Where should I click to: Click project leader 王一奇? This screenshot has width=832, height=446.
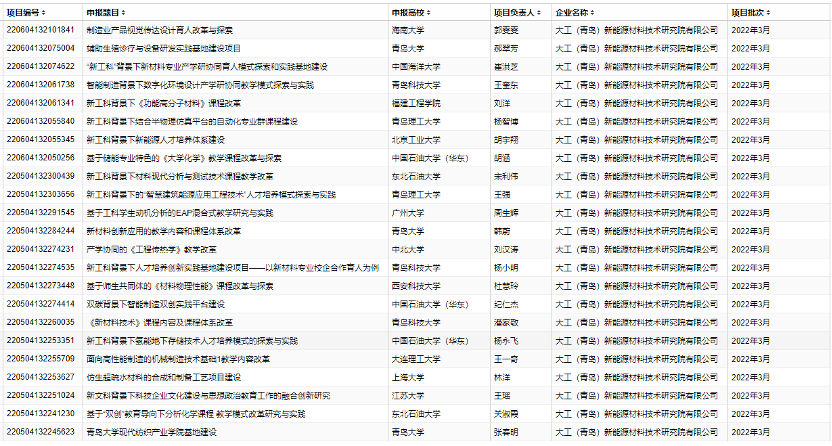[x=506, y=359]
